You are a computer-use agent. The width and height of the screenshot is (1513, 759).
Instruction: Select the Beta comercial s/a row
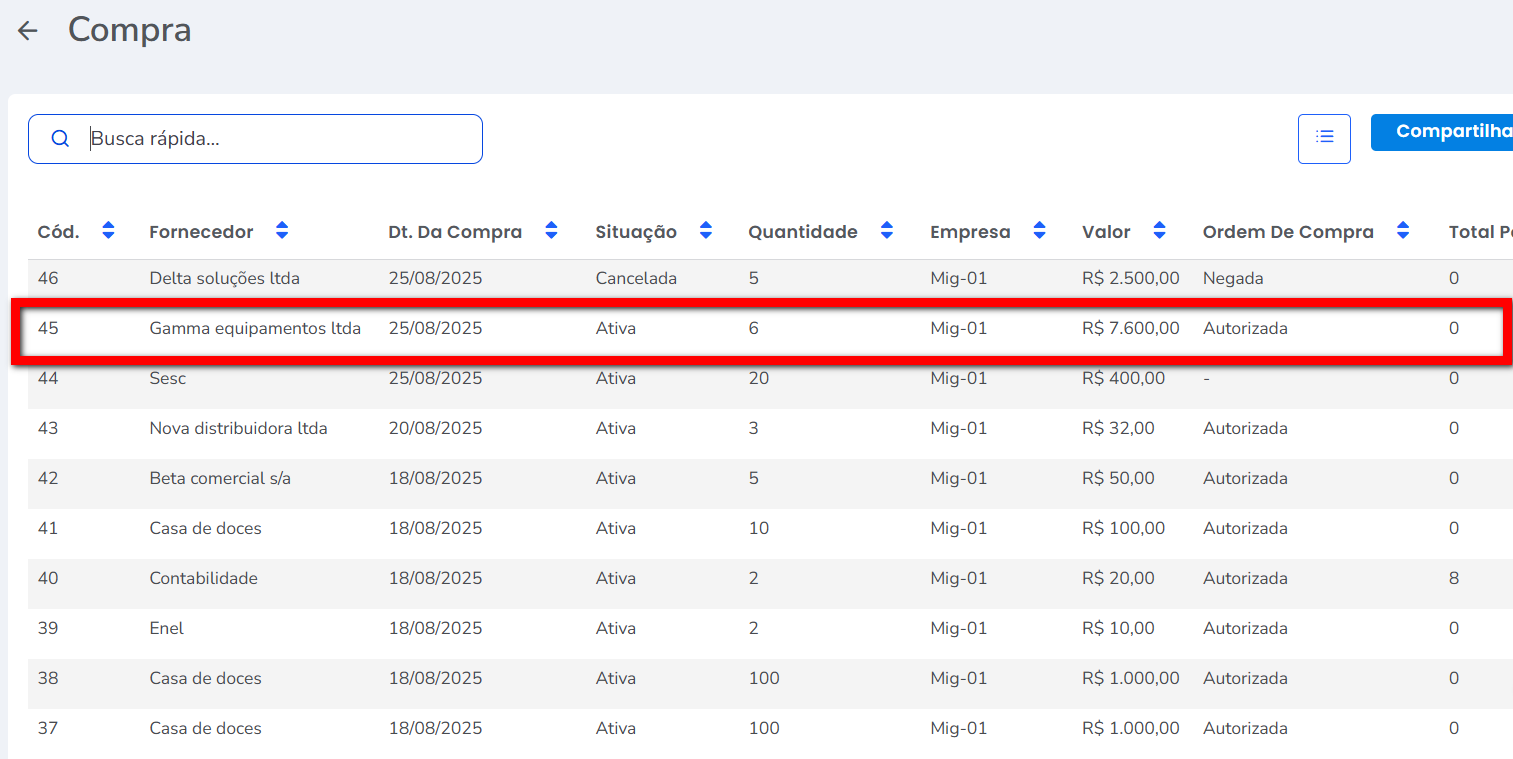[x=220, y=478]
